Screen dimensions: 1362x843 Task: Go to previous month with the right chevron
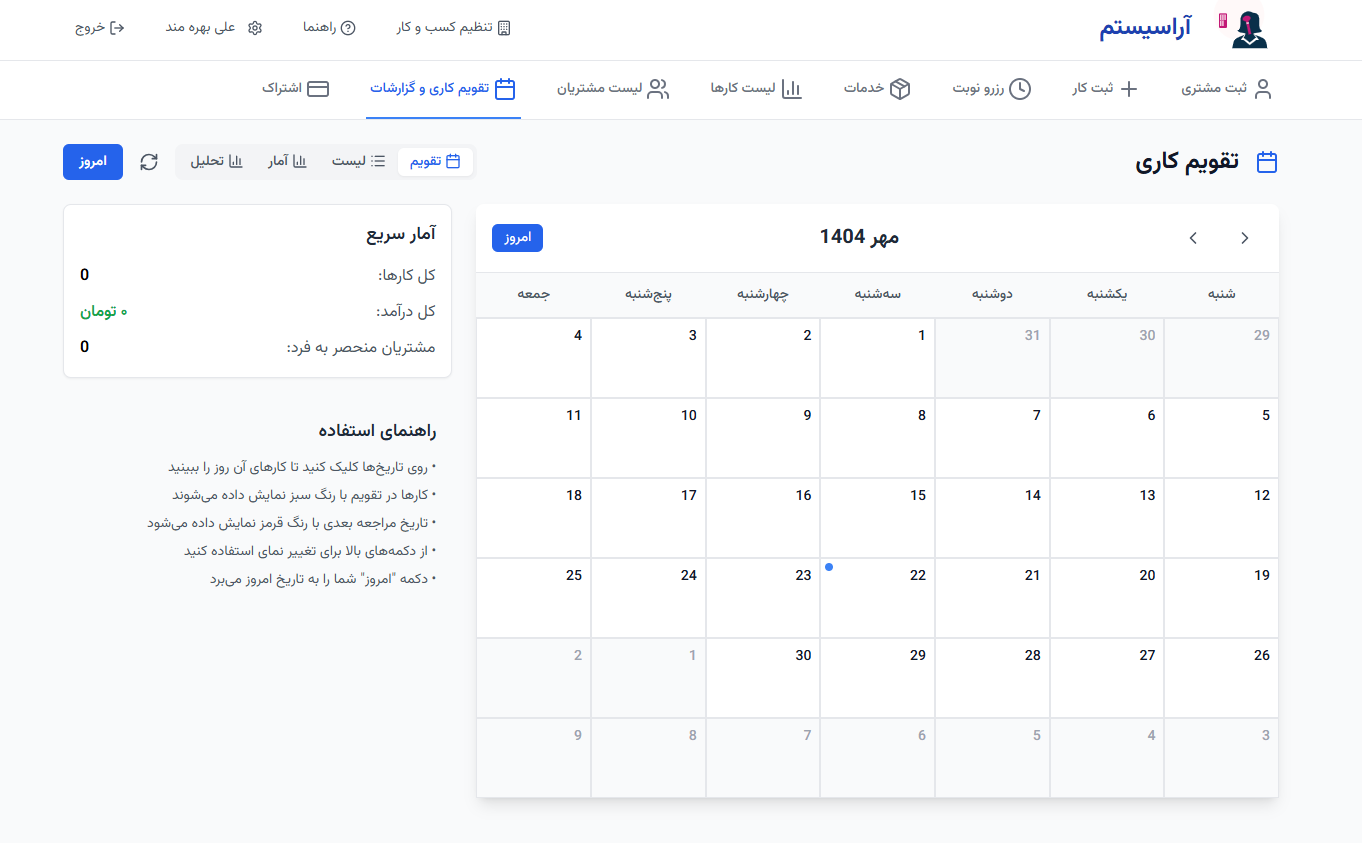click(1244, 238)
